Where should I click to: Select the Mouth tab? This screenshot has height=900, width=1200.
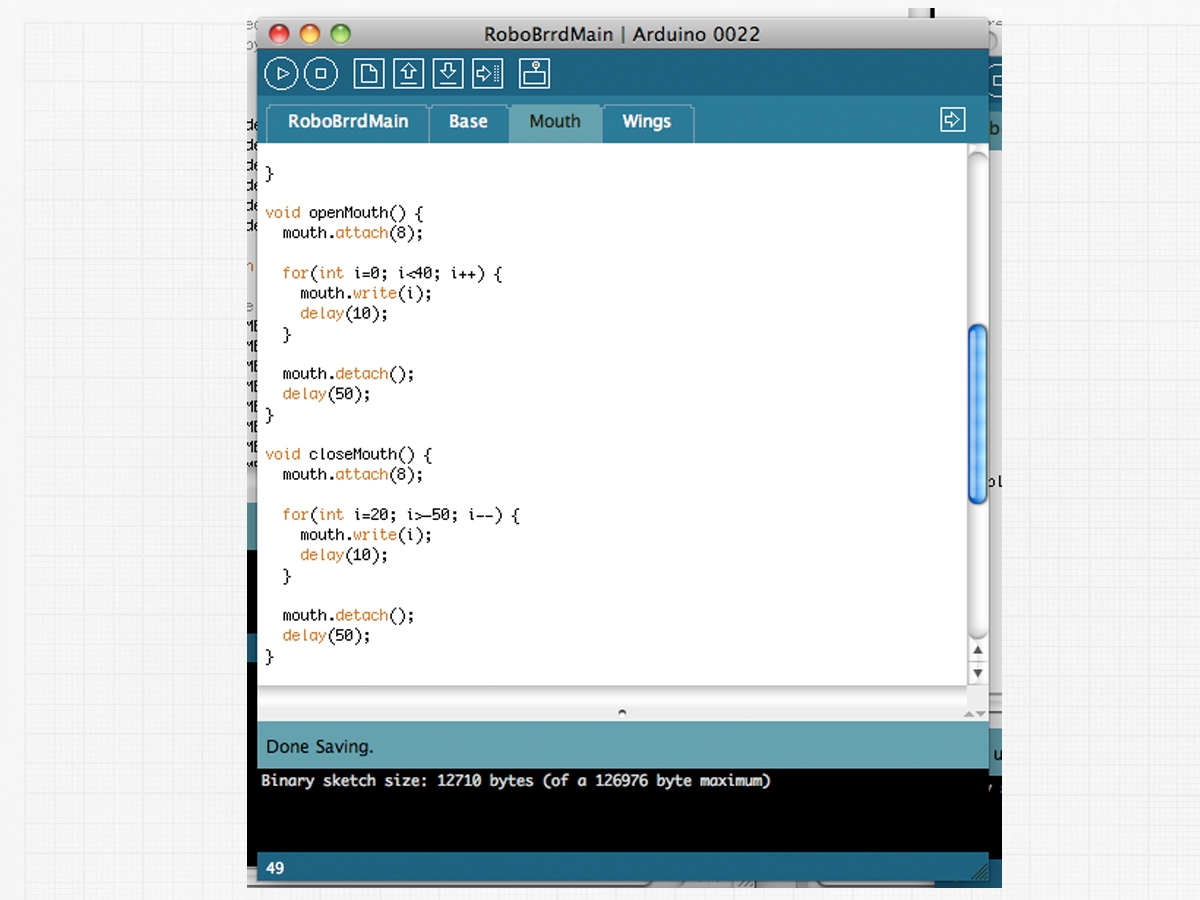point(555,122)
